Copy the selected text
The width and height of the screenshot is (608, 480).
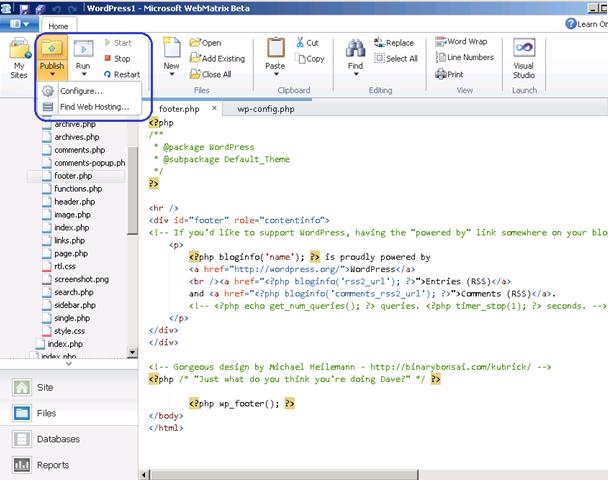[x=309, y=59]
